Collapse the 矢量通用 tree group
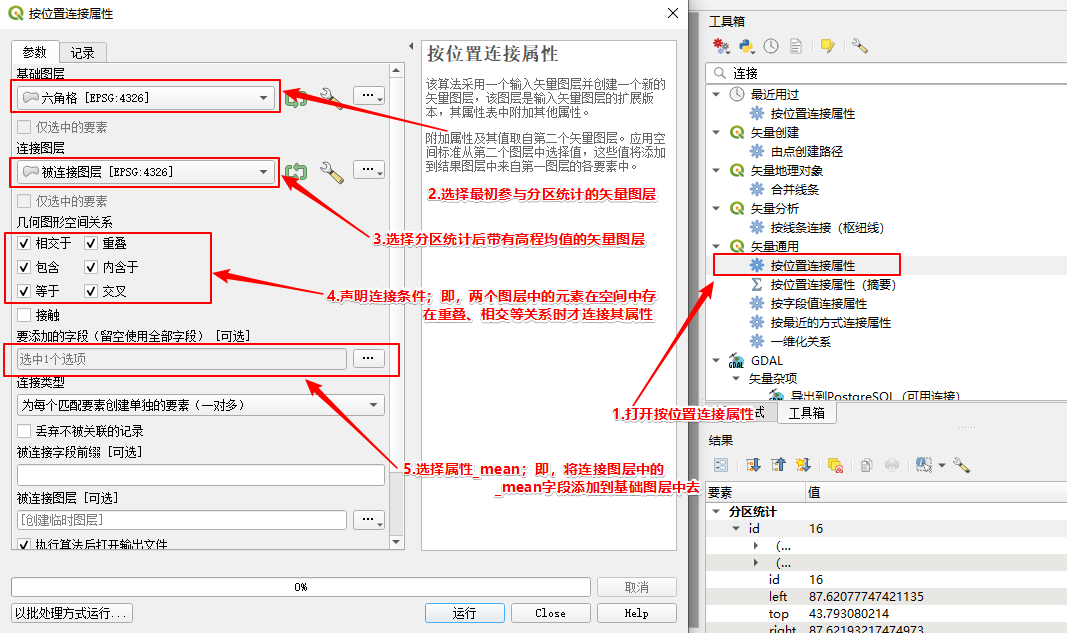Image resolution: width=1067 pixels, height=633 pixels. coord(716,246)
